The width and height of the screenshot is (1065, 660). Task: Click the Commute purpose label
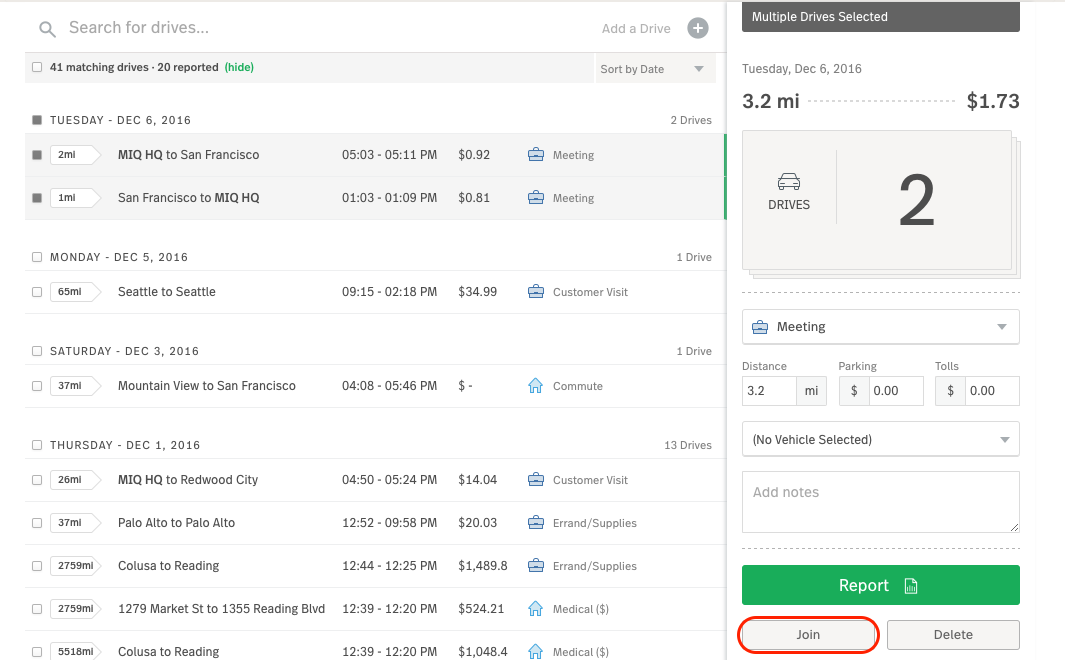coord(577,386)
